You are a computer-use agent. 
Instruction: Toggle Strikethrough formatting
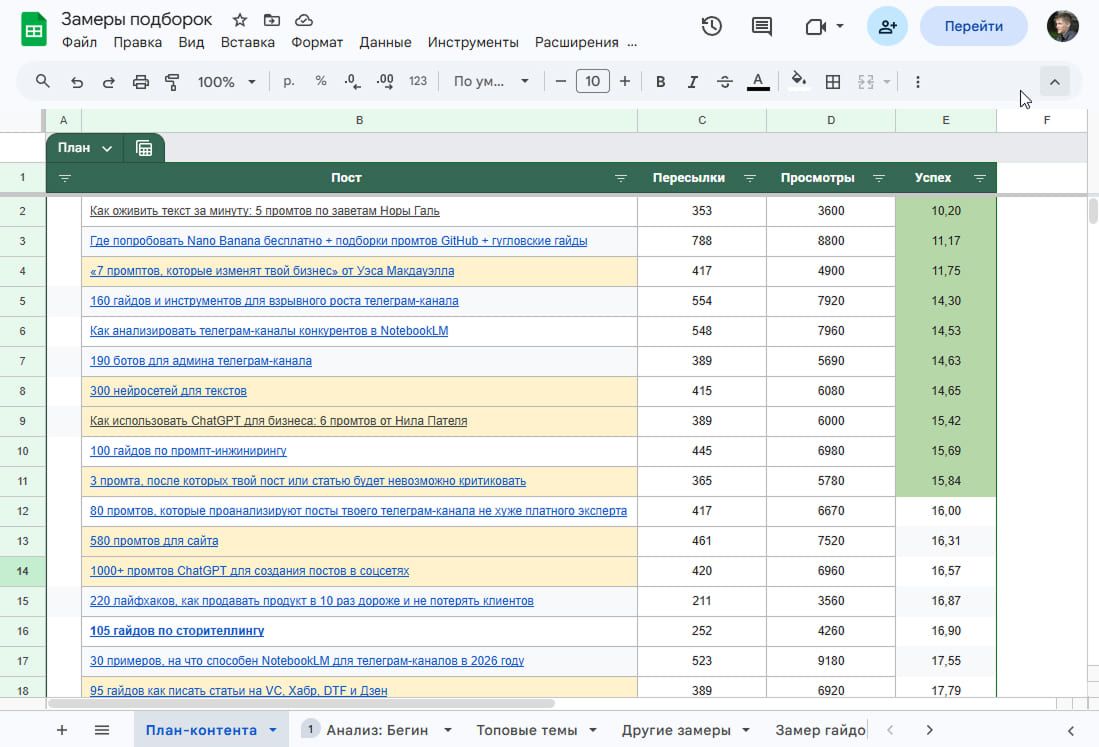pyautogui.click(x=725, y=82)
